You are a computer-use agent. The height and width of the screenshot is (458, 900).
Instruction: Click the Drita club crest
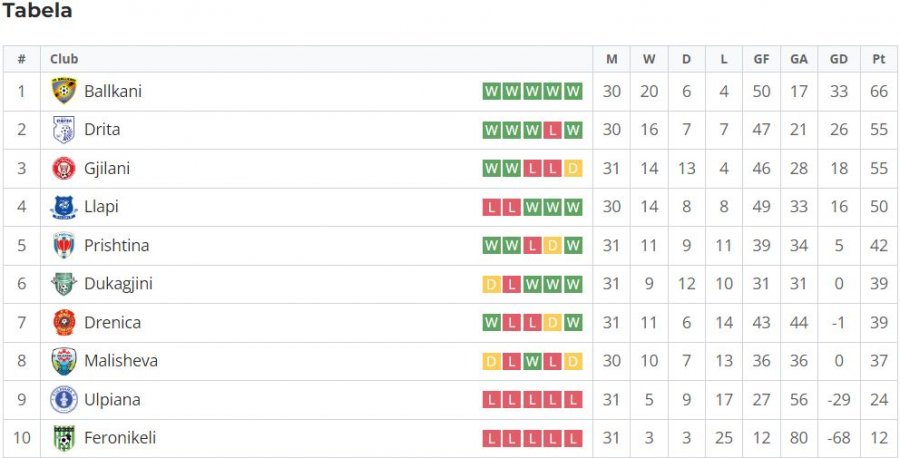coord(64,130)
